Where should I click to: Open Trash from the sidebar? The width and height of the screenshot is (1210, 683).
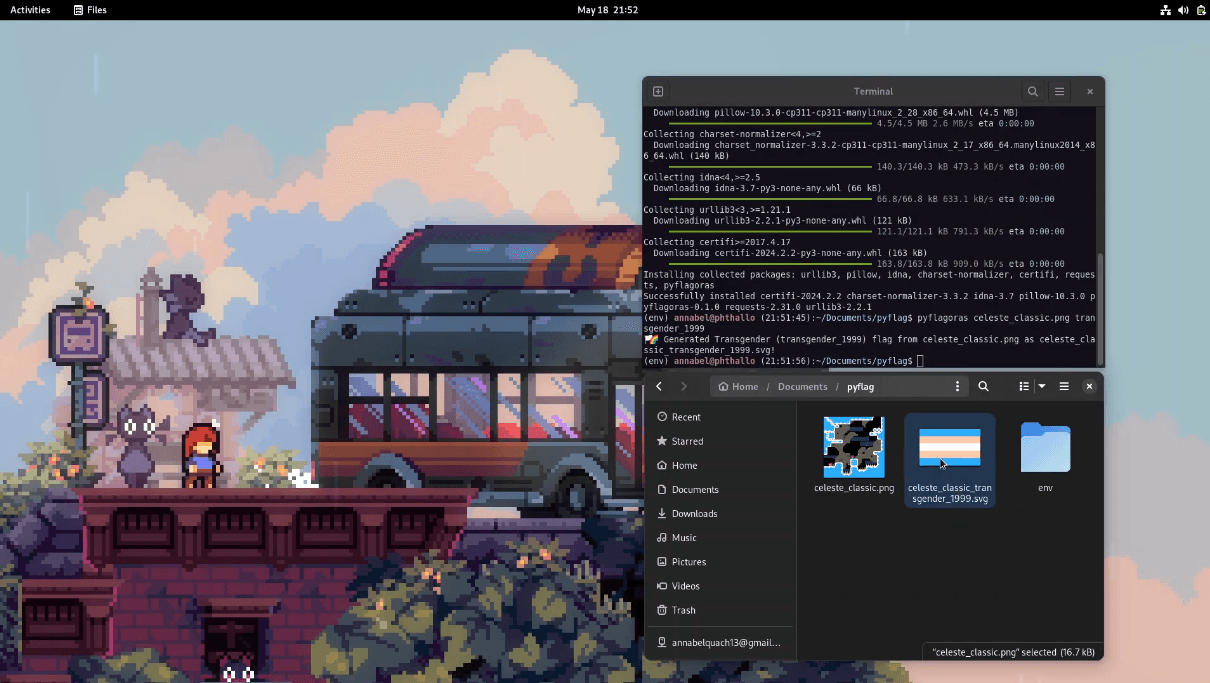(x=683, y=610)
